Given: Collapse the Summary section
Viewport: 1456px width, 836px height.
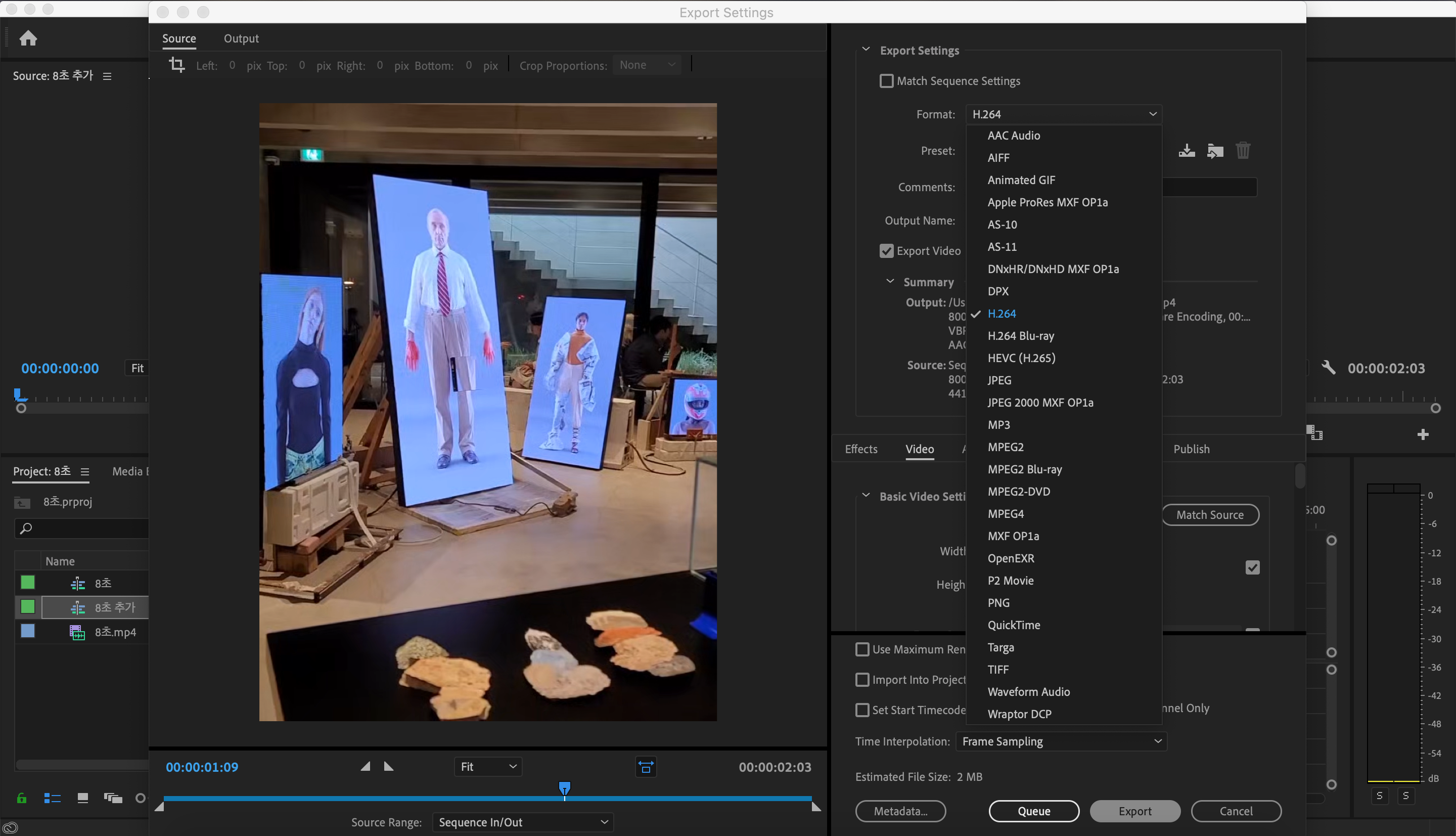Looking at the screenshot, I should click(x=890, y=281).
